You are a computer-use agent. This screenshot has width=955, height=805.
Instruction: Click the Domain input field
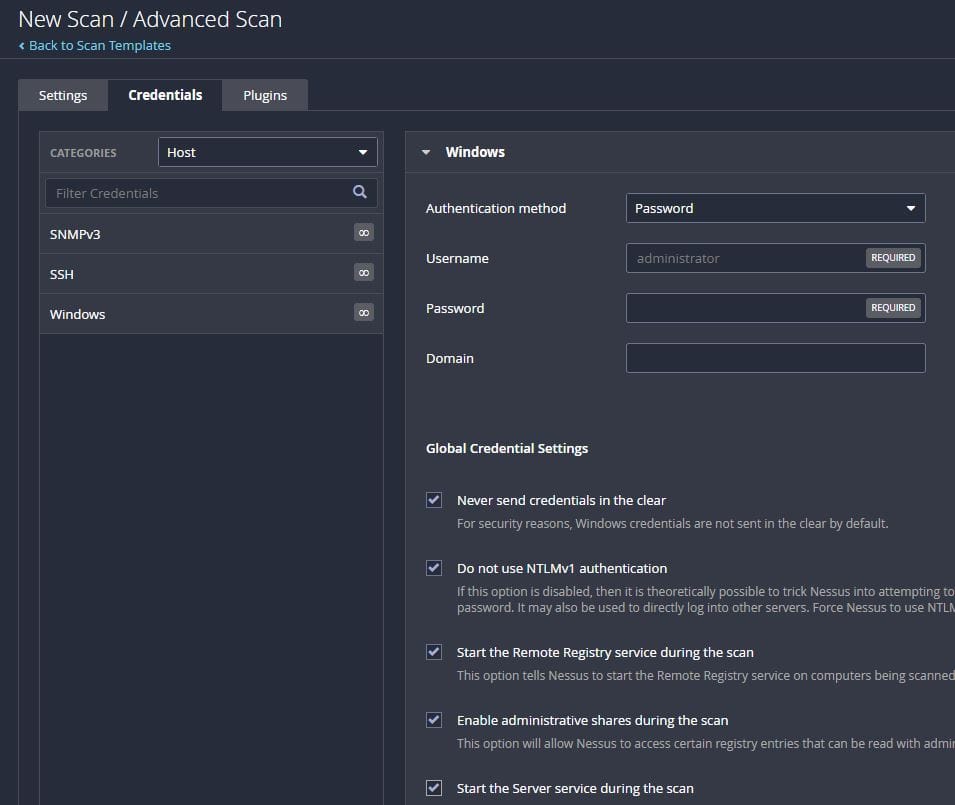tap(775, 358)
